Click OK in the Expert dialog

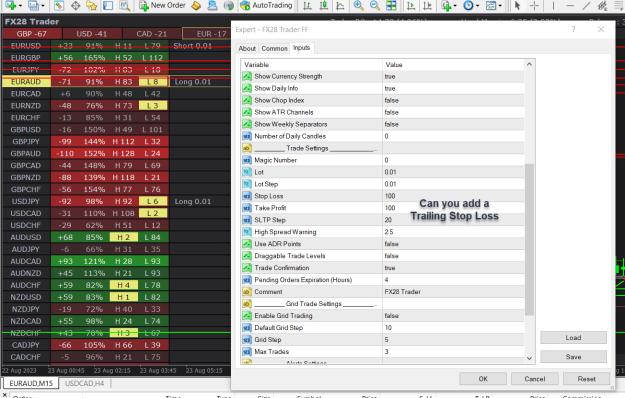pos(483,378)
